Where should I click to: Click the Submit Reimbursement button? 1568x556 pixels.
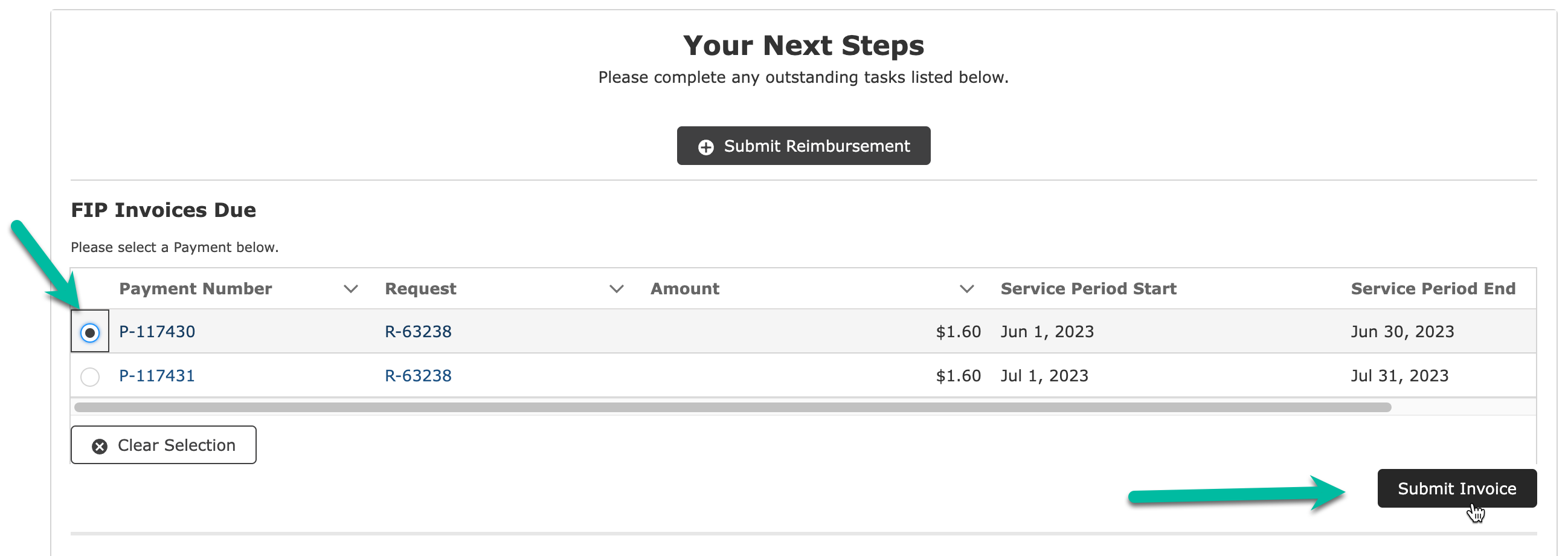click(803, 146)
